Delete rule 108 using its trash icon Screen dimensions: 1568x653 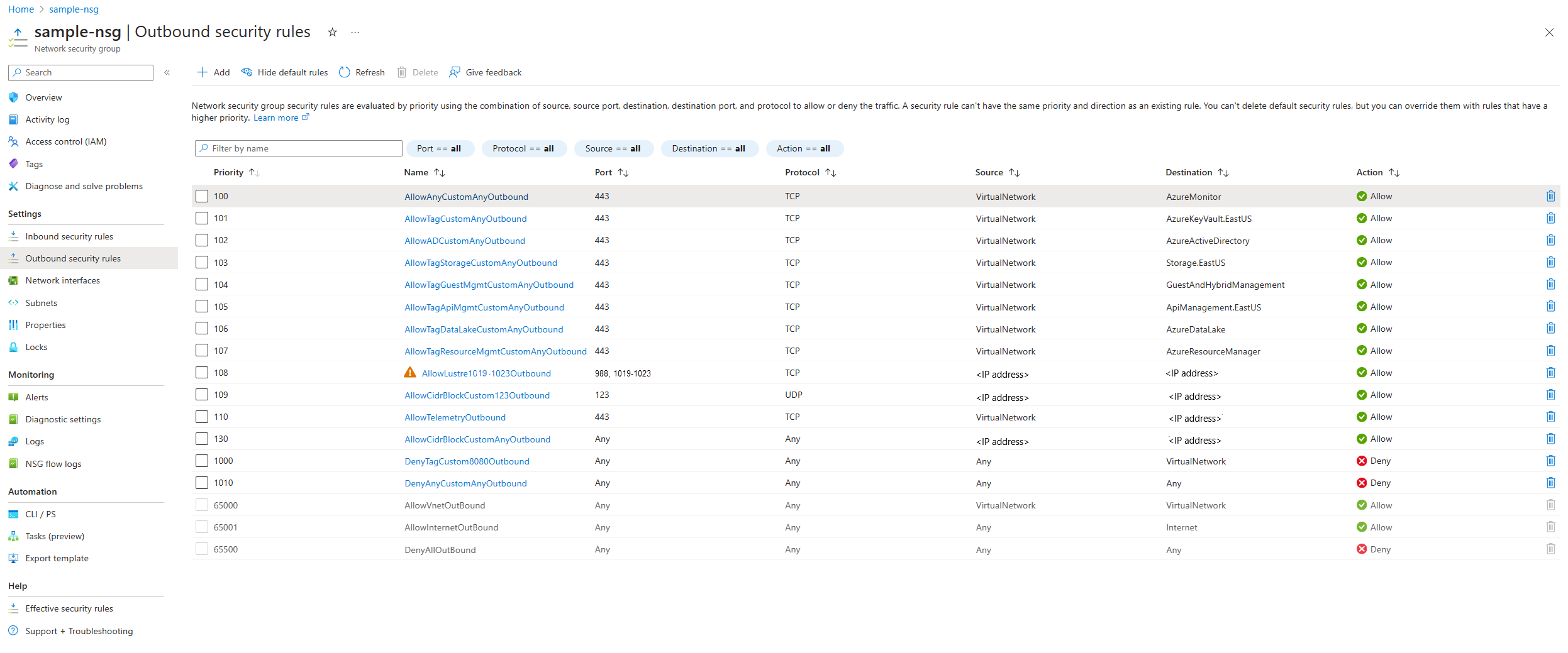click(x=1550, y=373)
